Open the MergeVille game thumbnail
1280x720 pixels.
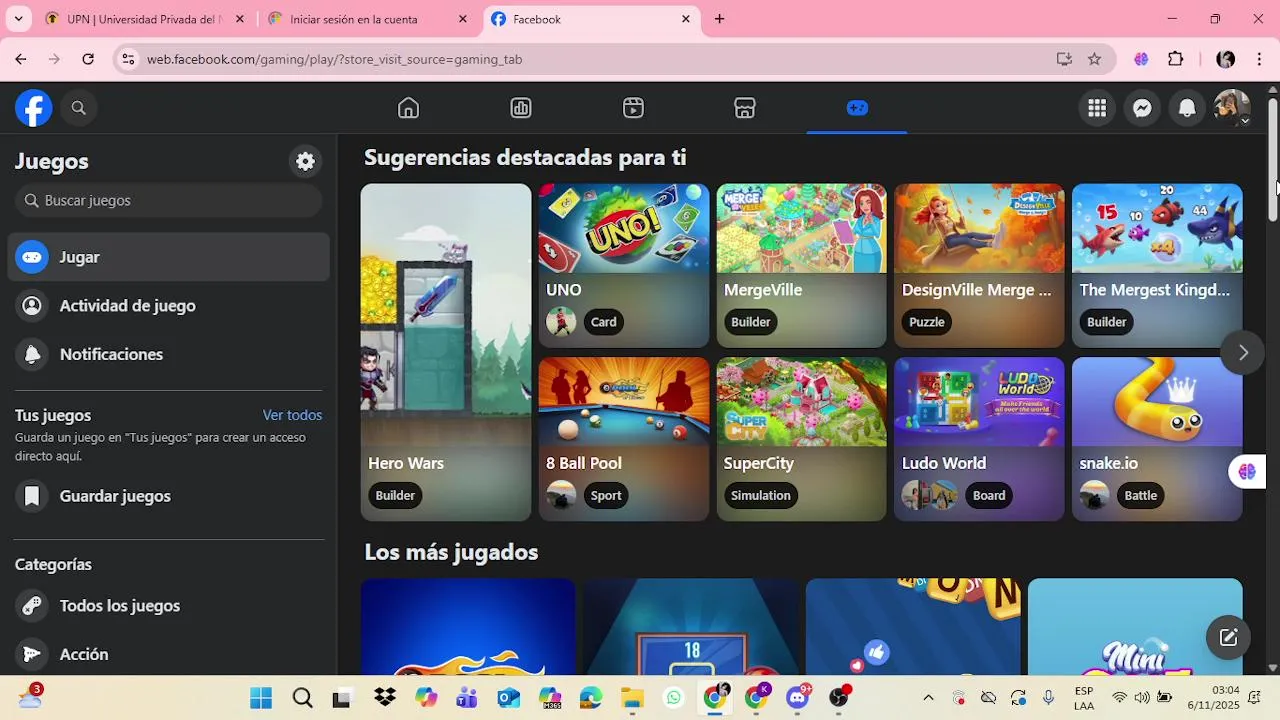[x=801, y=228]
